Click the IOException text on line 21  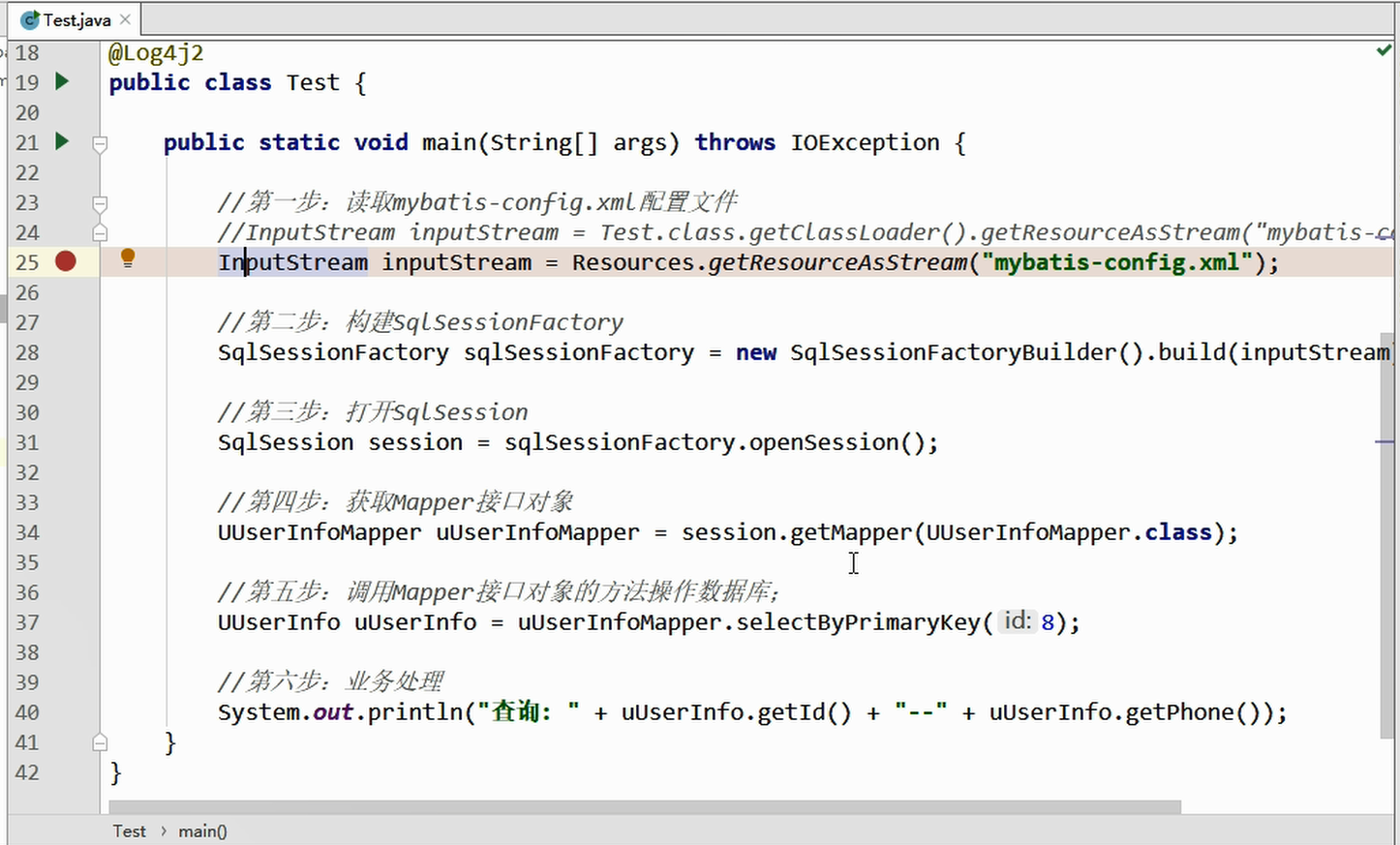pyautogui.click(x=865, y=142)
